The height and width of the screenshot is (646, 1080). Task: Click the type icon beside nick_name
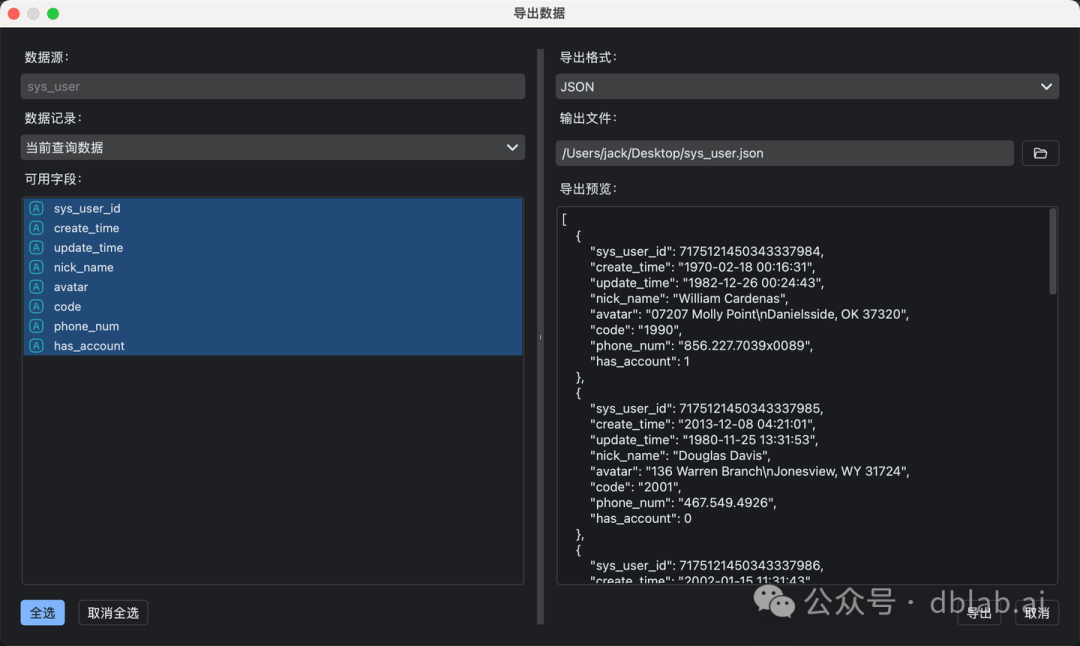tap(36, 267)
